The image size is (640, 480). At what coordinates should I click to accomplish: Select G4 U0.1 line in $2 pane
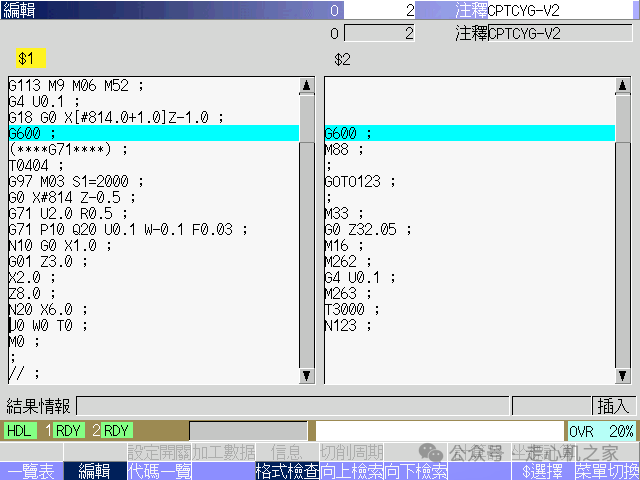[x=470, y=278]
